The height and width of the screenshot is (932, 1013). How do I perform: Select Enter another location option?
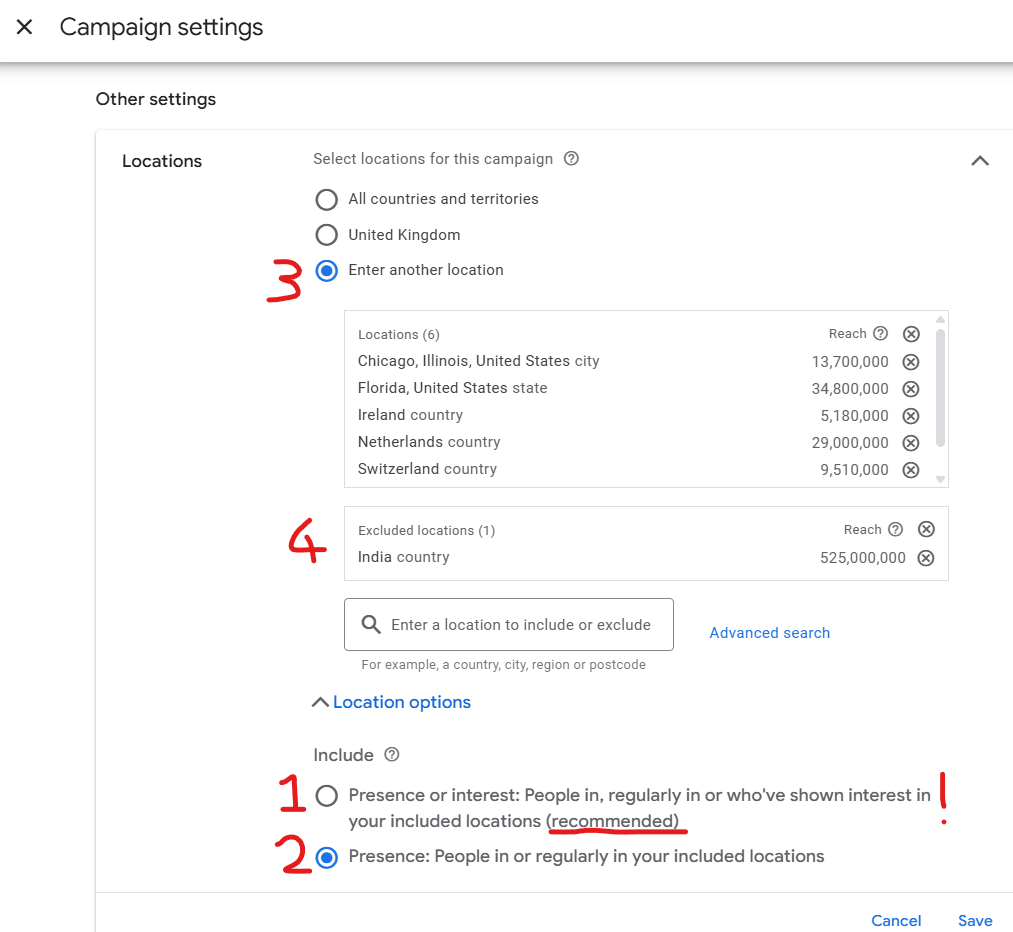coord(326,271)
